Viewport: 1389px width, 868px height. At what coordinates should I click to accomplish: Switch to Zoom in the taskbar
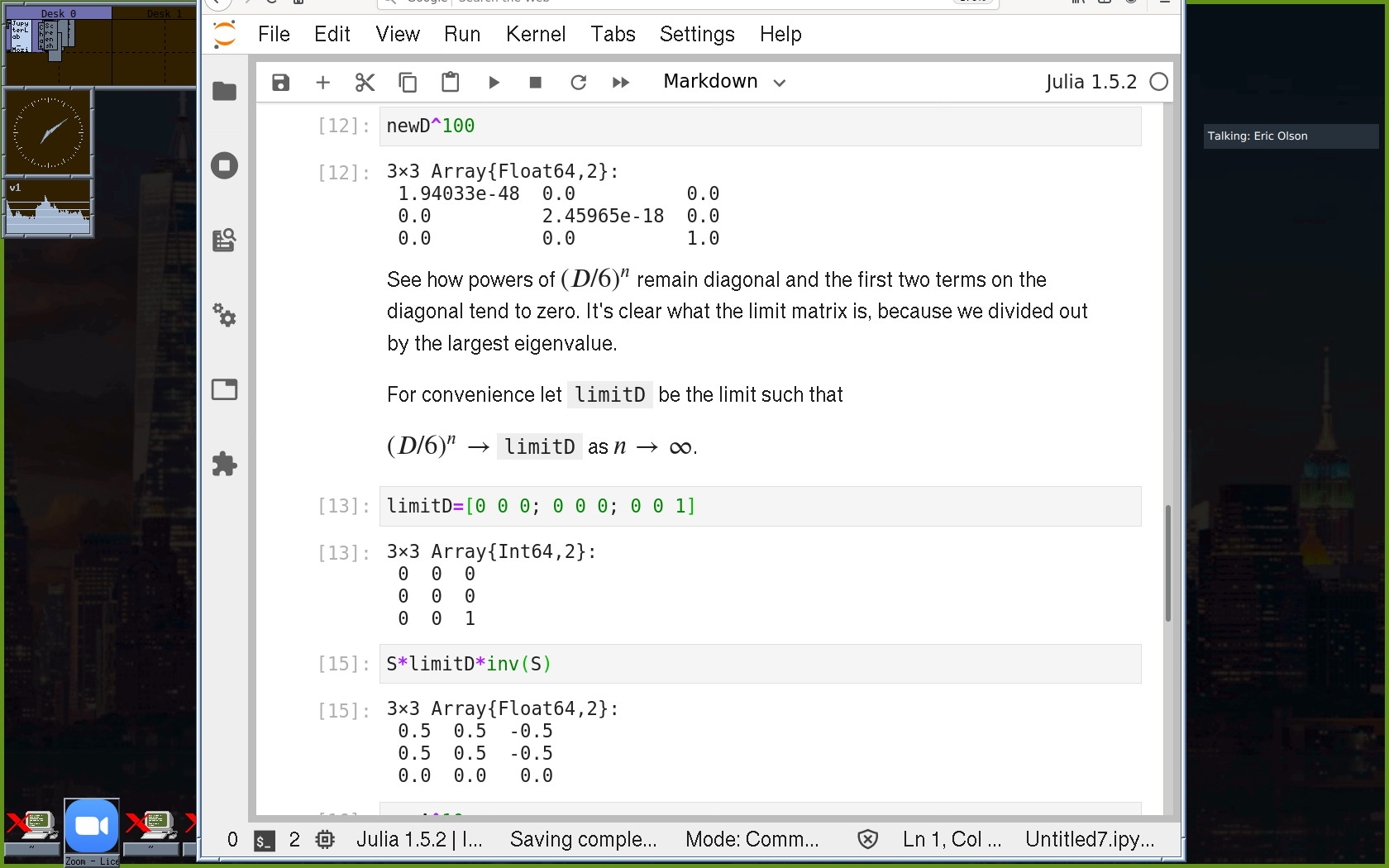[x=92, y=827]
